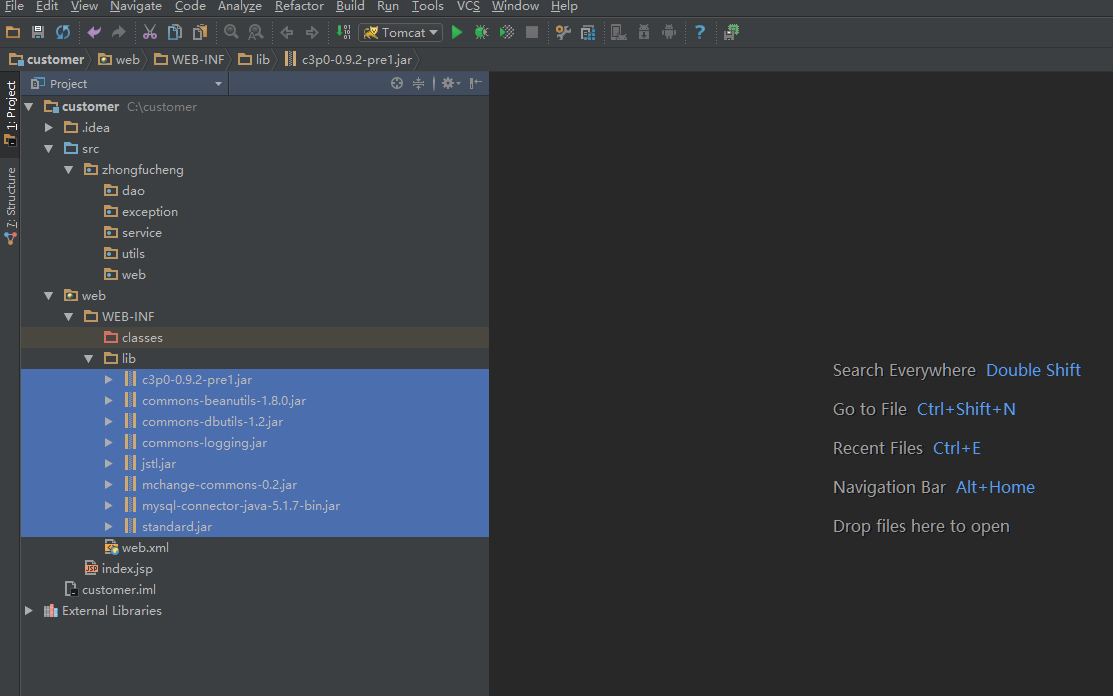Screen dimensions: 1113x696
Task: Expand the .idea folder
Action: (x=49, y=128)
